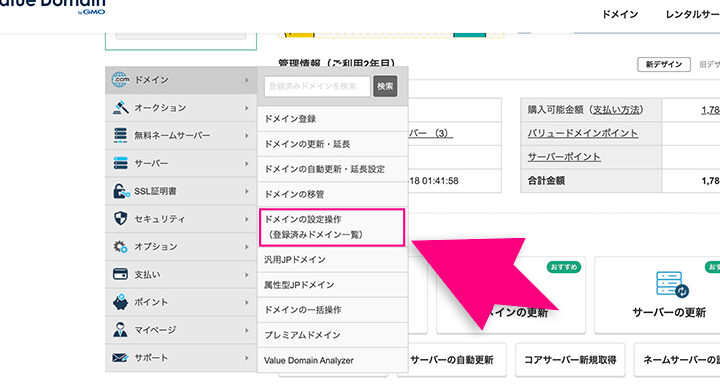The width and height of the screenshot is (720, 387).
Task: Click the マイページ person icon
Action: pyautogui.click(x=120, y=330)
